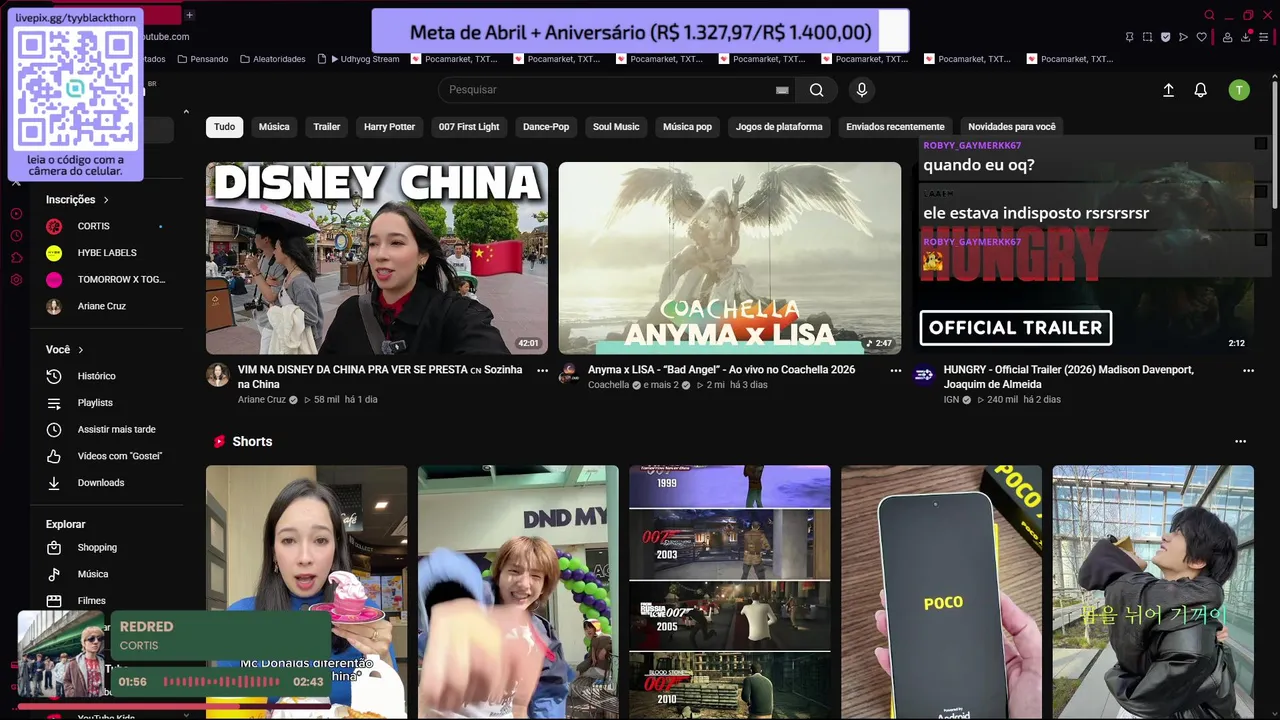The width and height of the screenshot is (1280, 720).
Task: Open YouTube notifications bell
Action: coord(1201,90)
